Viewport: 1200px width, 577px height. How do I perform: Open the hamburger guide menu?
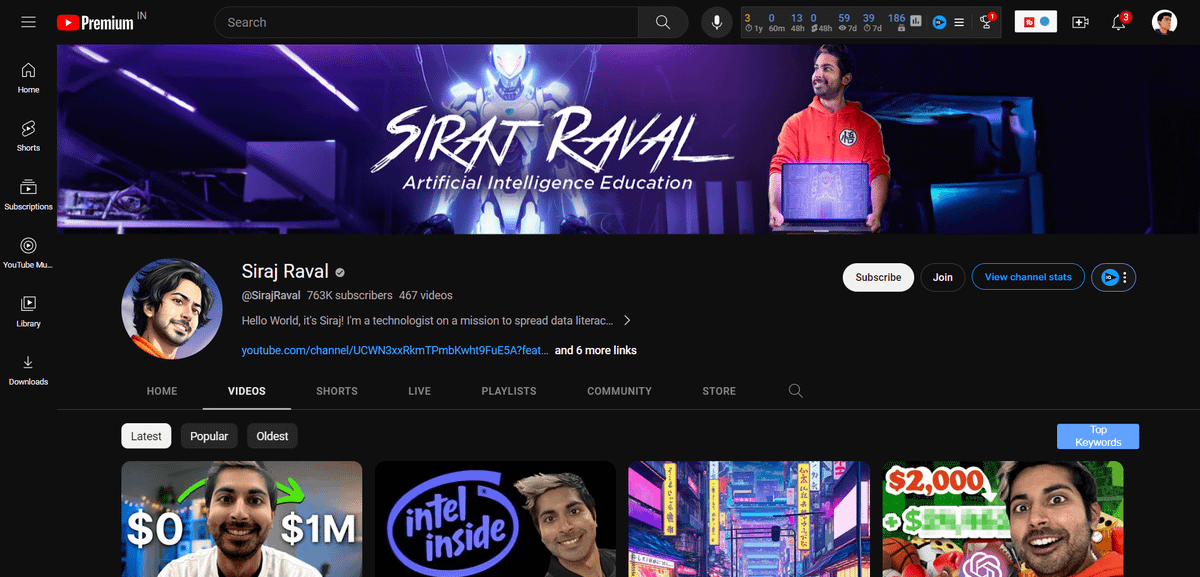28,22
